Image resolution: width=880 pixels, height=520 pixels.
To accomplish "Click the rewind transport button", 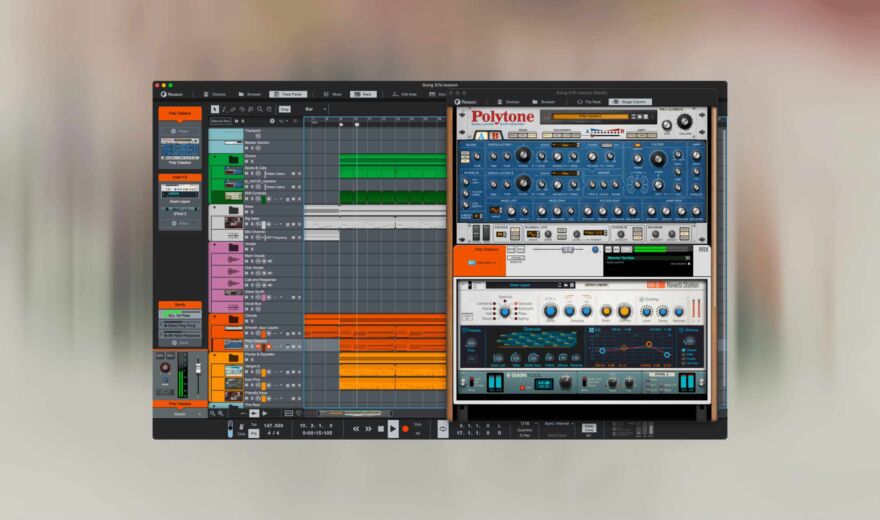I will pyautogui.click(x=356, y=429).
